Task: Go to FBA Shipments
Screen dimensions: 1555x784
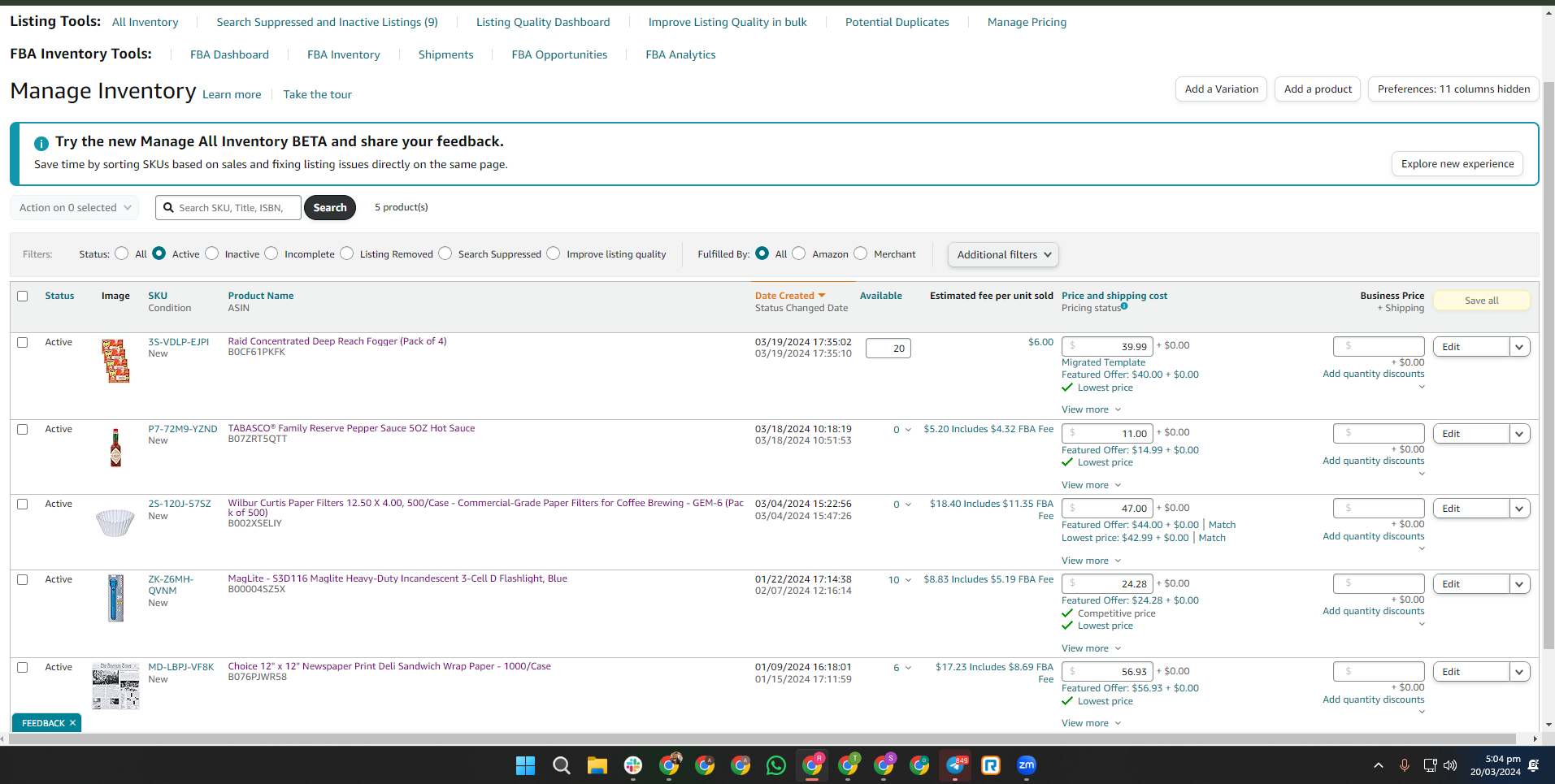Action: [x=445, y=54]
